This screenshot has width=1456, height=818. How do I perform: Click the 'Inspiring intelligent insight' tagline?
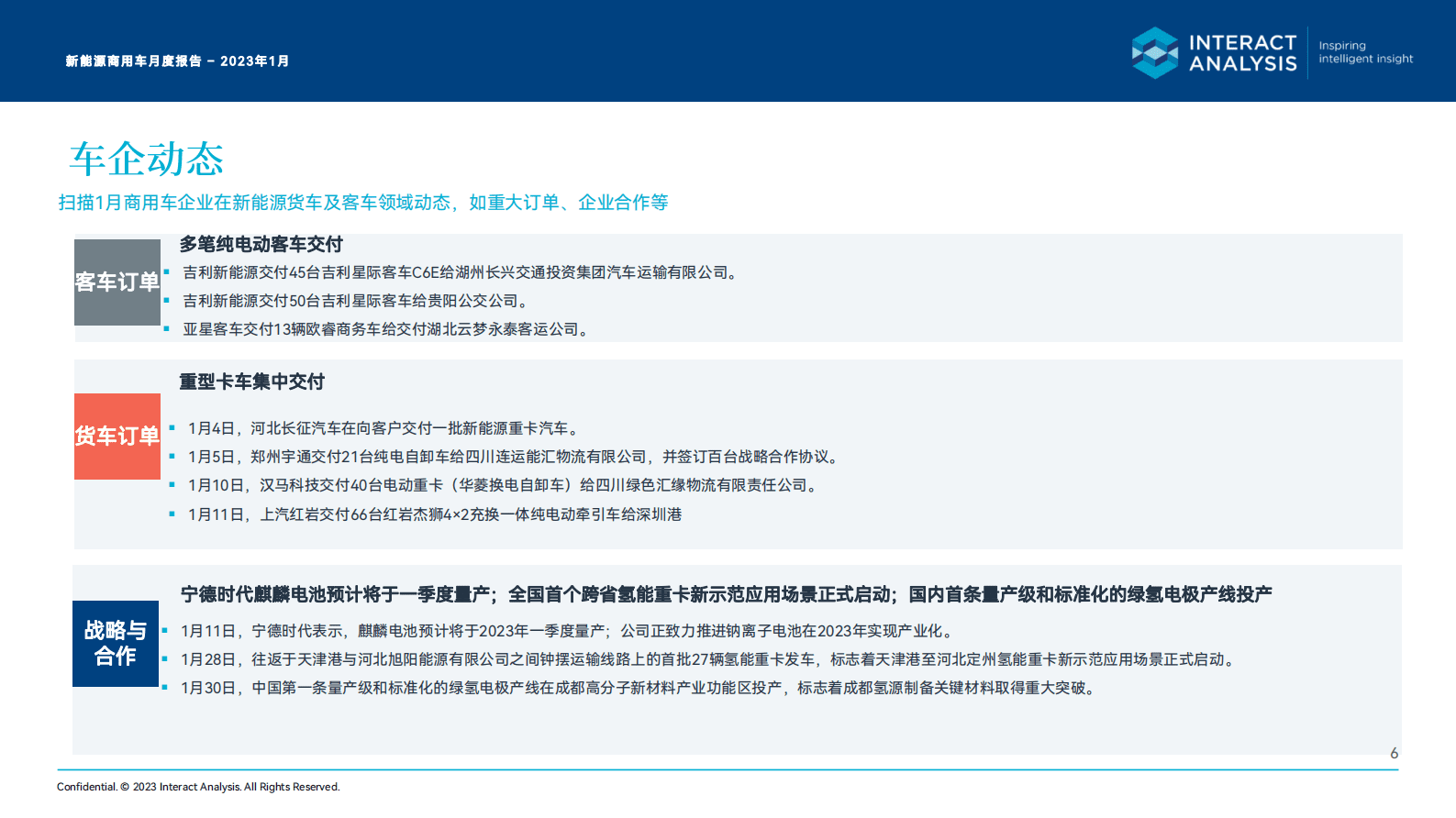click(x=1365, y=52)
